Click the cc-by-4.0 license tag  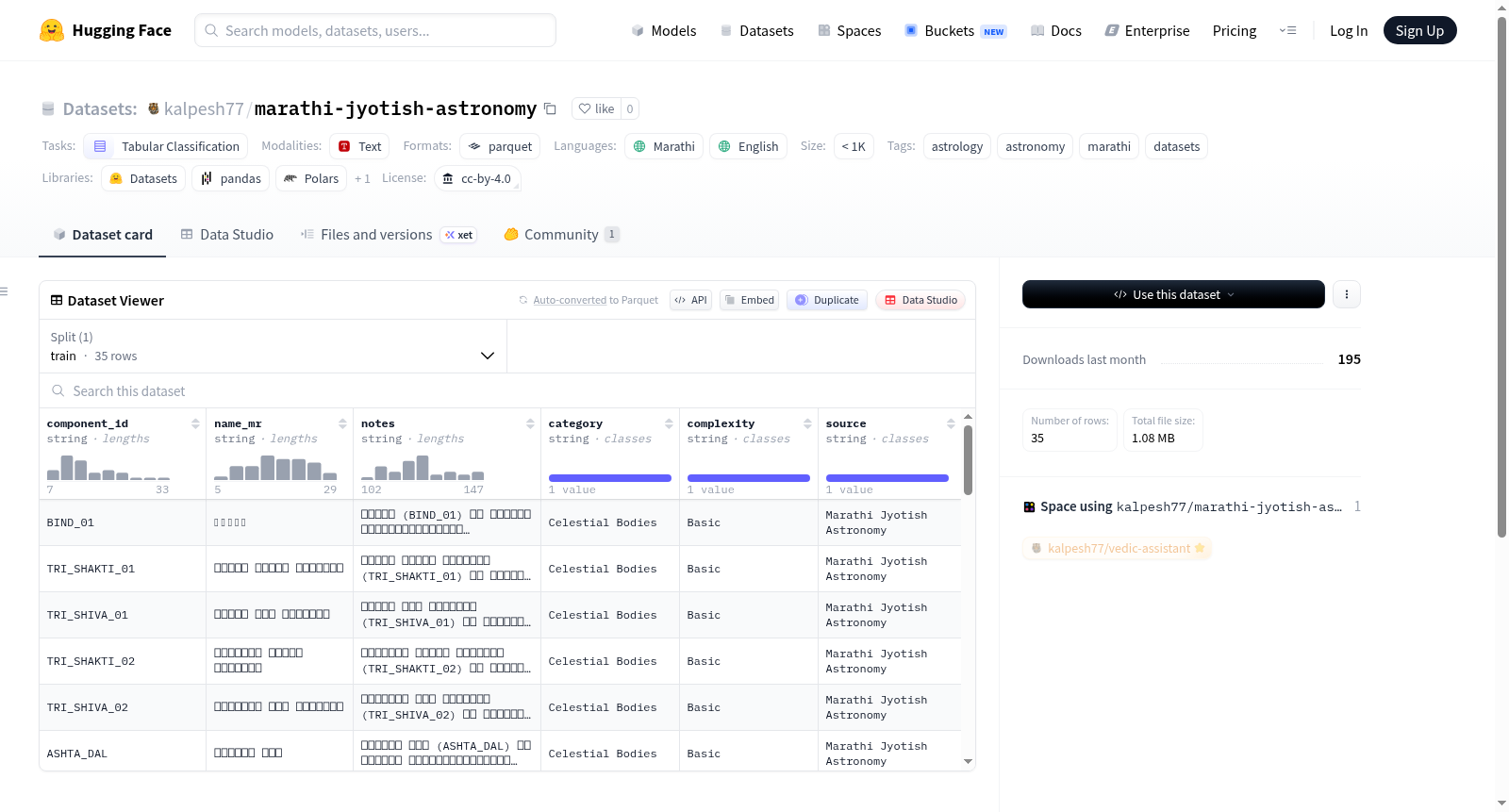(x=477, y=178)
